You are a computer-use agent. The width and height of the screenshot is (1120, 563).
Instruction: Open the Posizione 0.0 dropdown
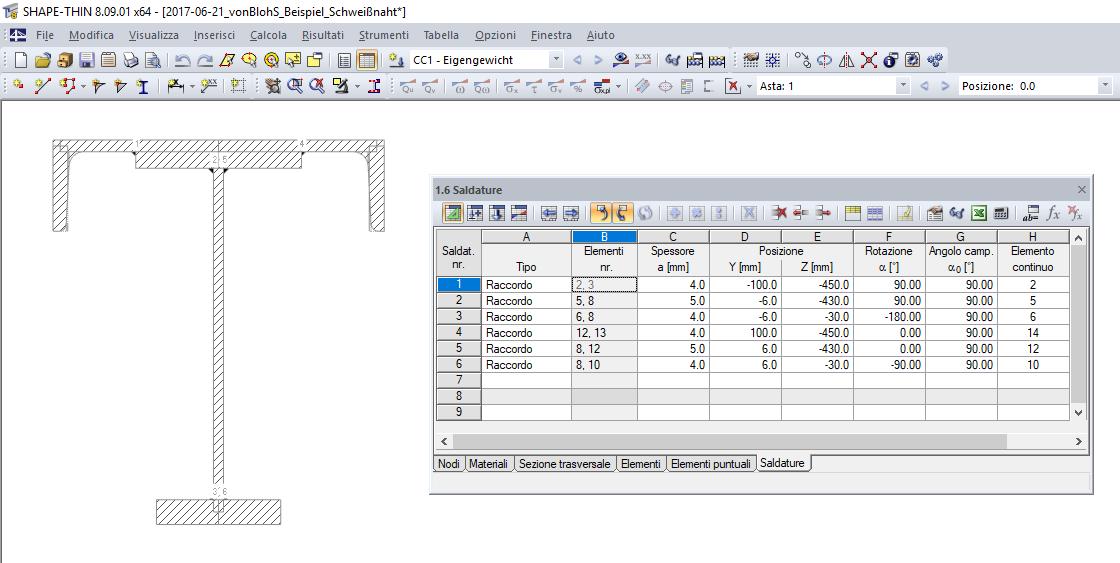(1105, 86)
